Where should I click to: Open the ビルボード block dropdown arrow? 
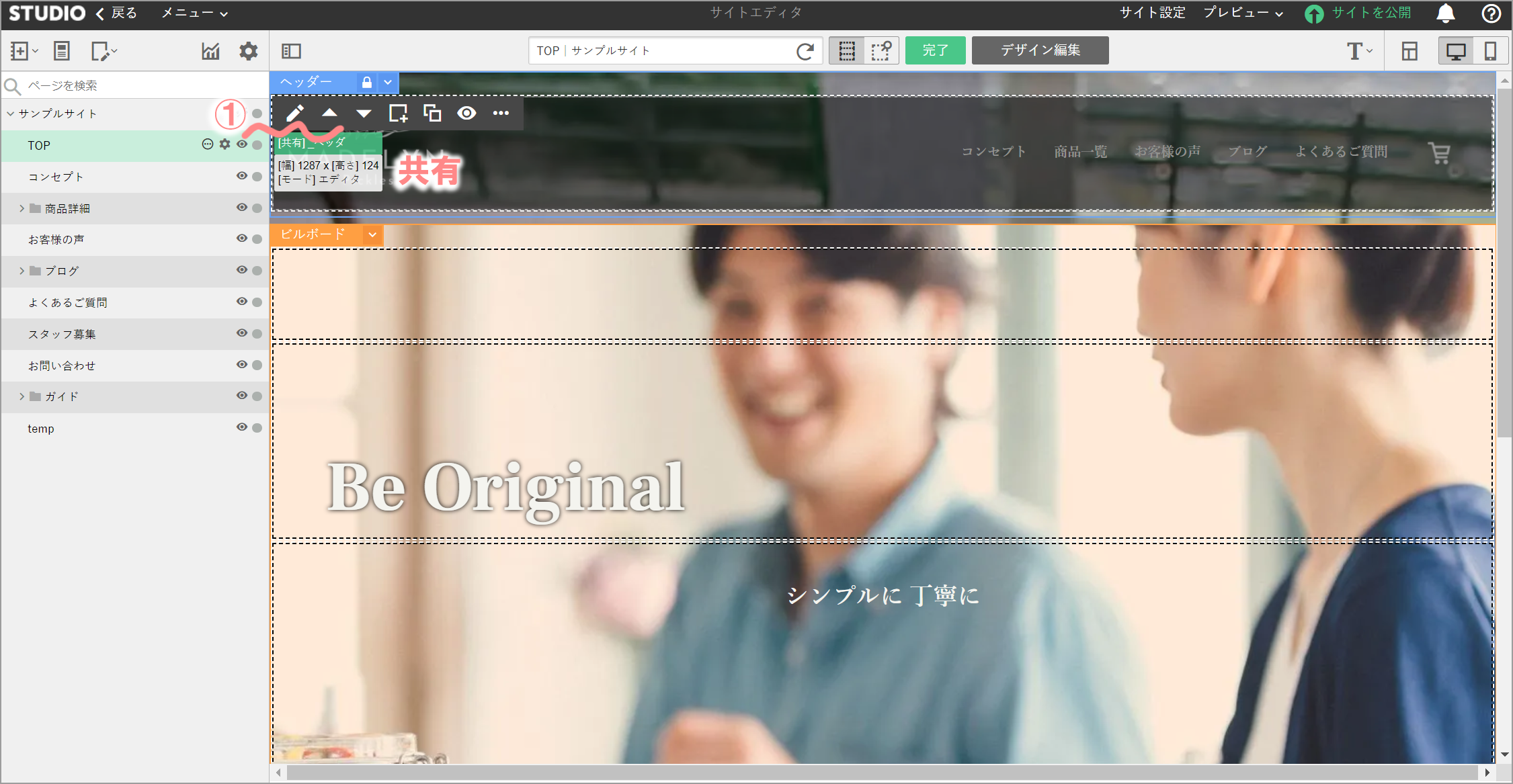click(372, 234)
